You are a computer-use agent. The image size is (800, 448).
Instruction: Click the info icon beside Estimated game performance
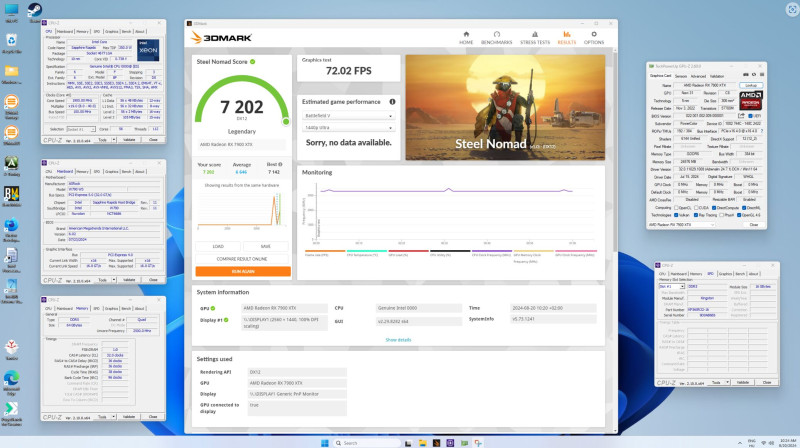[x=392, y=102]
